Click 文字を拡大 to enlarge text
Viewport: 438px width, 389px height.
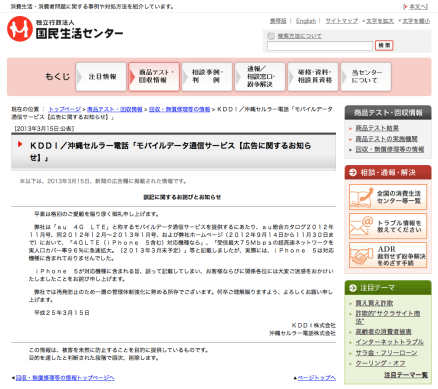pyautogui.click(x=380, y=21)
